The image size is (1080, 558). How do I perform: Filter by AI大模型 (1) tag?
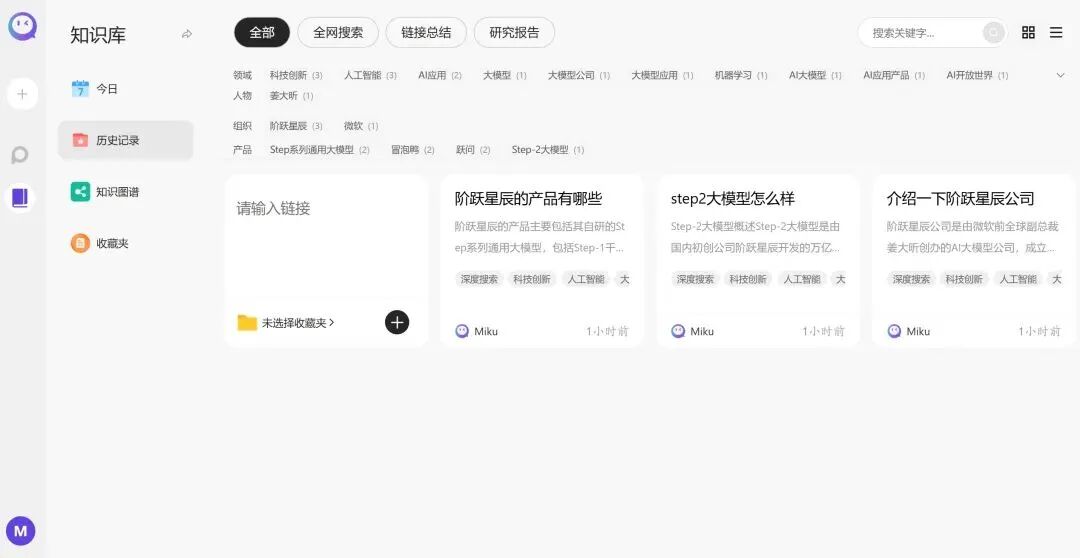815,75
